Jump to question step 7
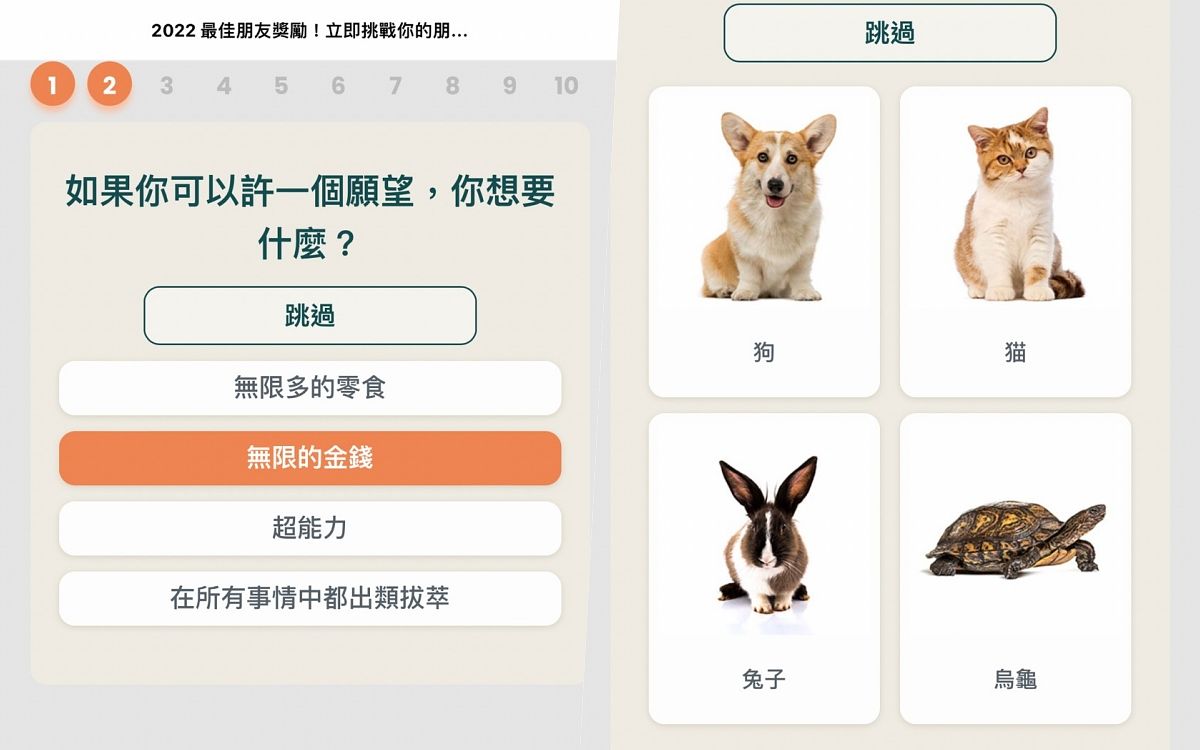Image resolution: width=1200 pixels, height=750 pixels. pyautogui.click(x=395, y=86)
